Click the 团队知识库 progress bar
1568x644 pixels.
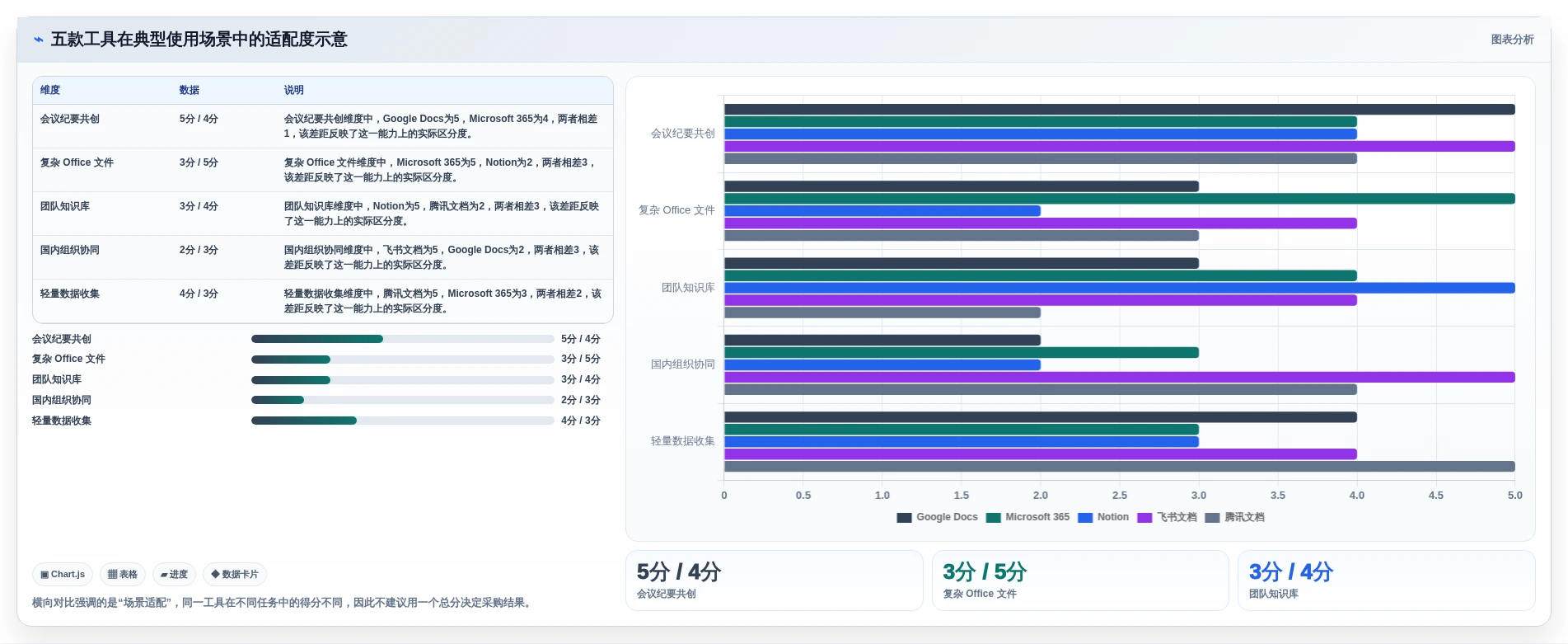pos(402,380)
